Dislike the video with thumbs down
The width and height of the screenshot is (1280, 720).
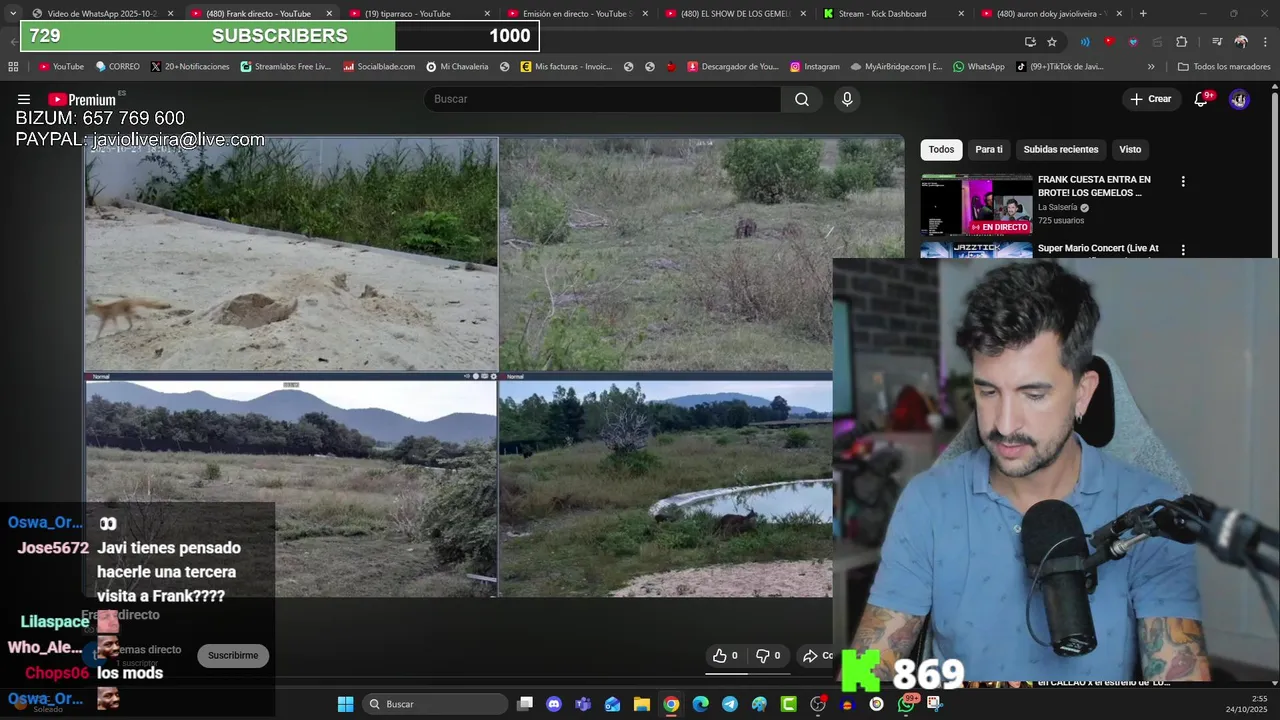[x=767, y=656]
